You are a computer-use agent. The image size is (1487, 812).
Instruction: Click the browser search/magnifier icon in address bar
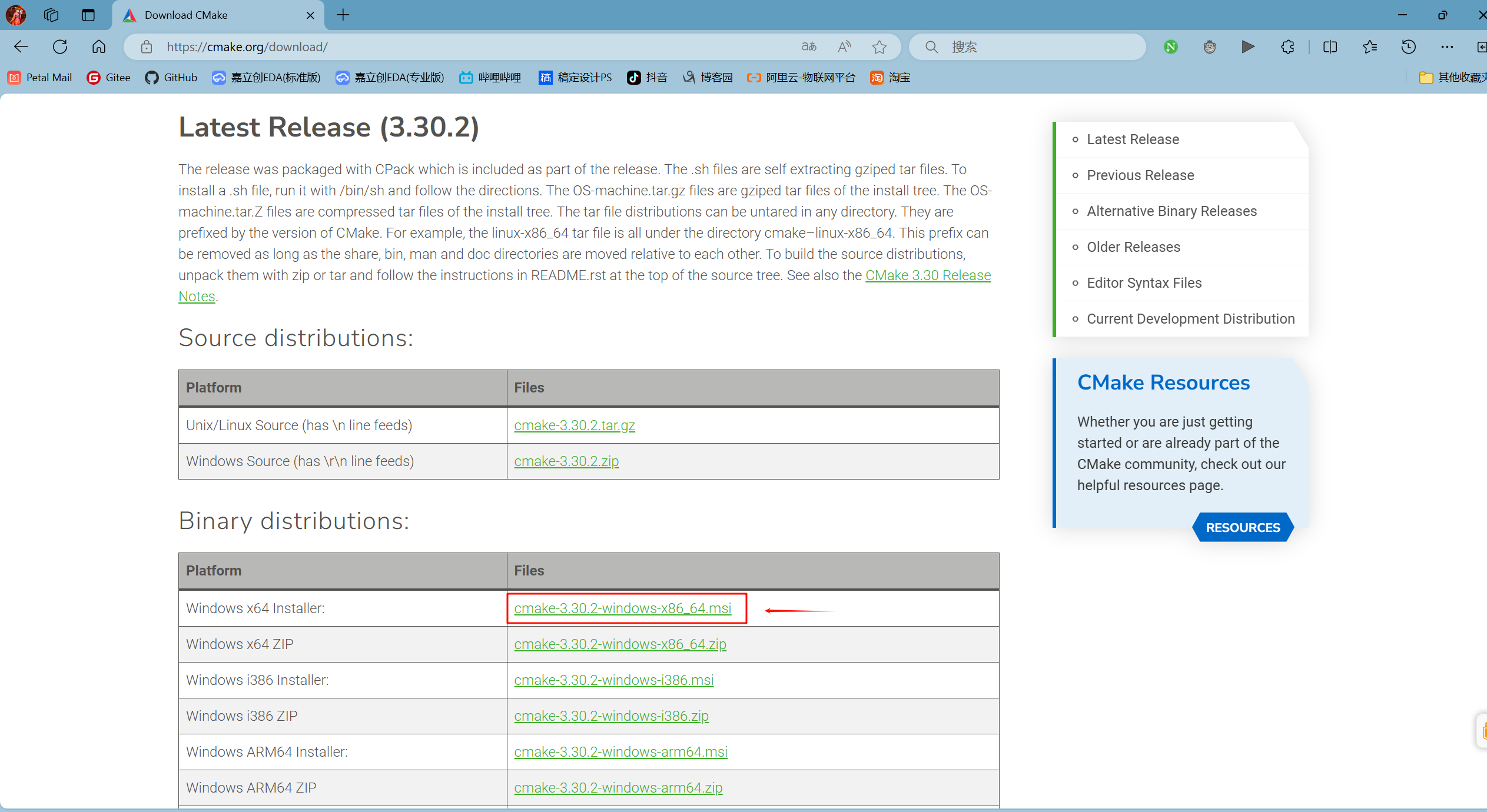coord(932,46)
